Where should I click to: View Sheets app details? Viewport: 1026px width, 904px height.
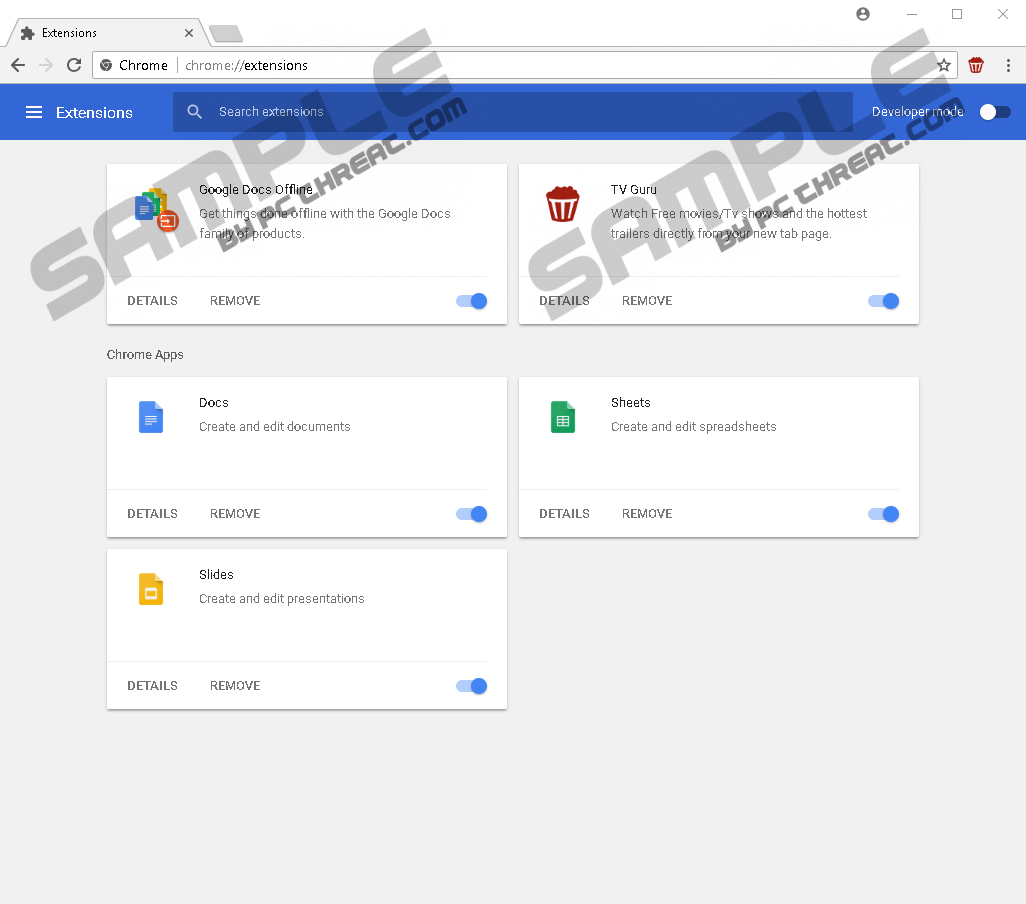(564, 514)
